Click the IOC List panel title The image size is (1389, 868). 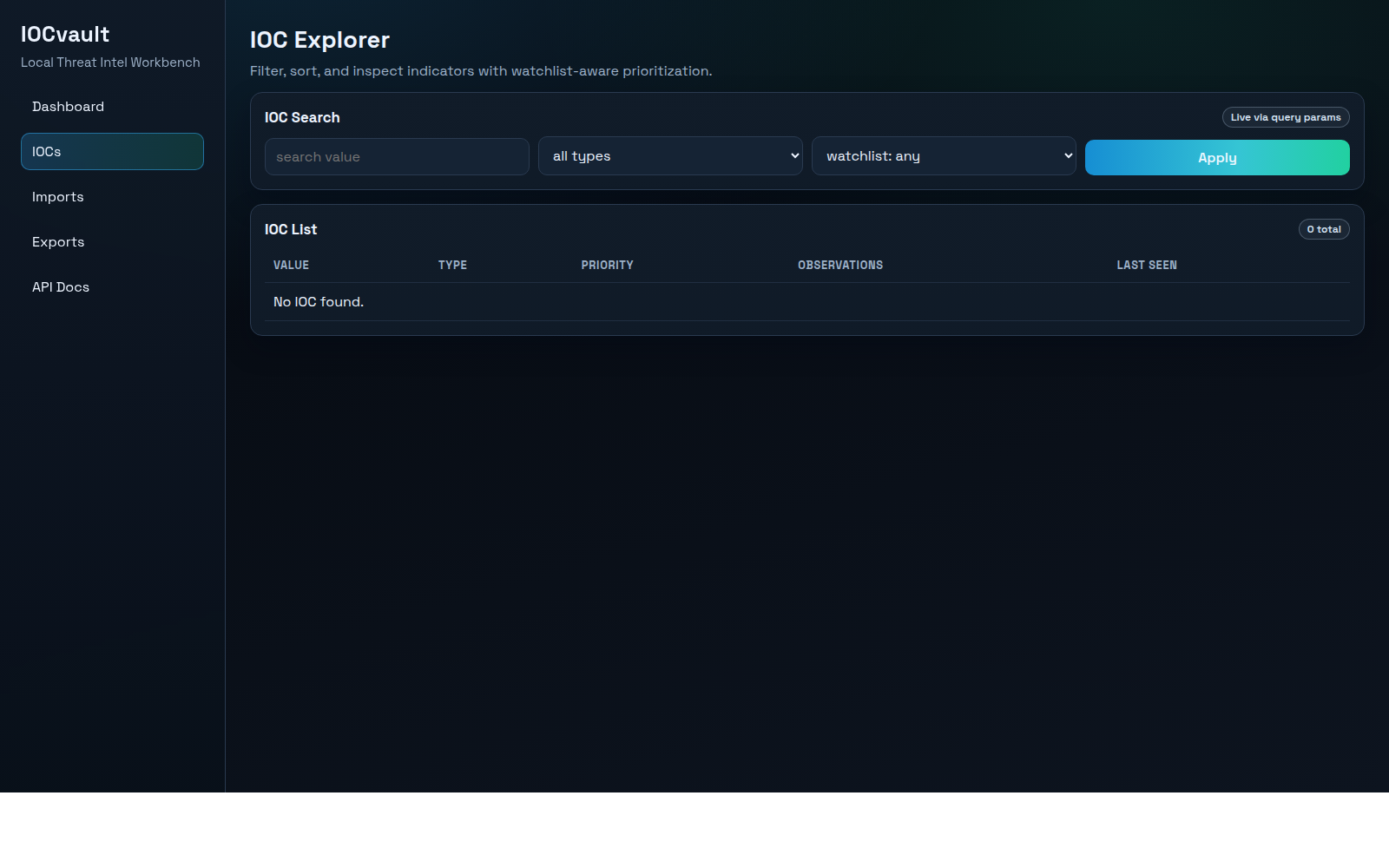291,229
